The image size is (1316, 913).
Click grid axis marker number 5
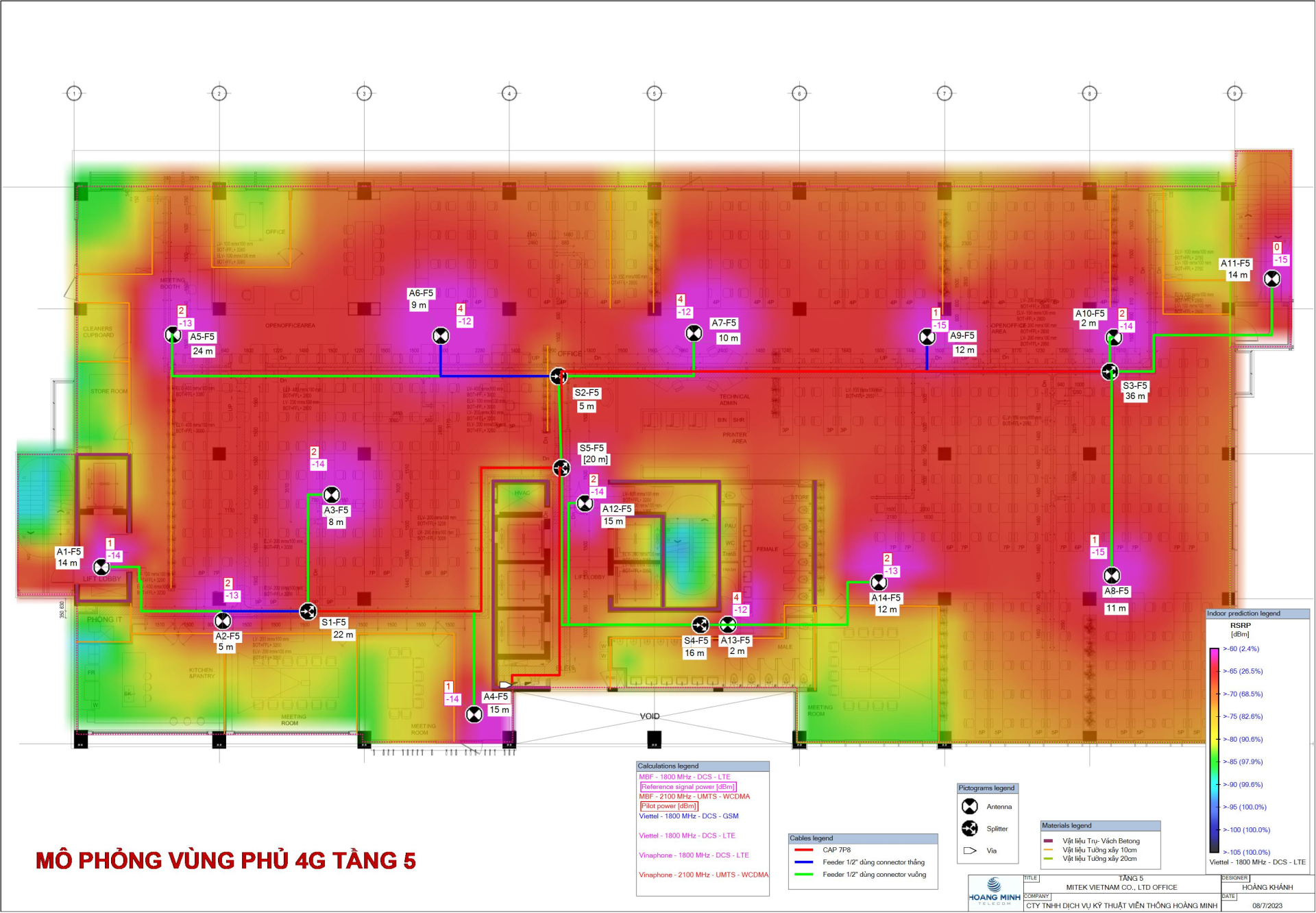(x=654, y=93)
